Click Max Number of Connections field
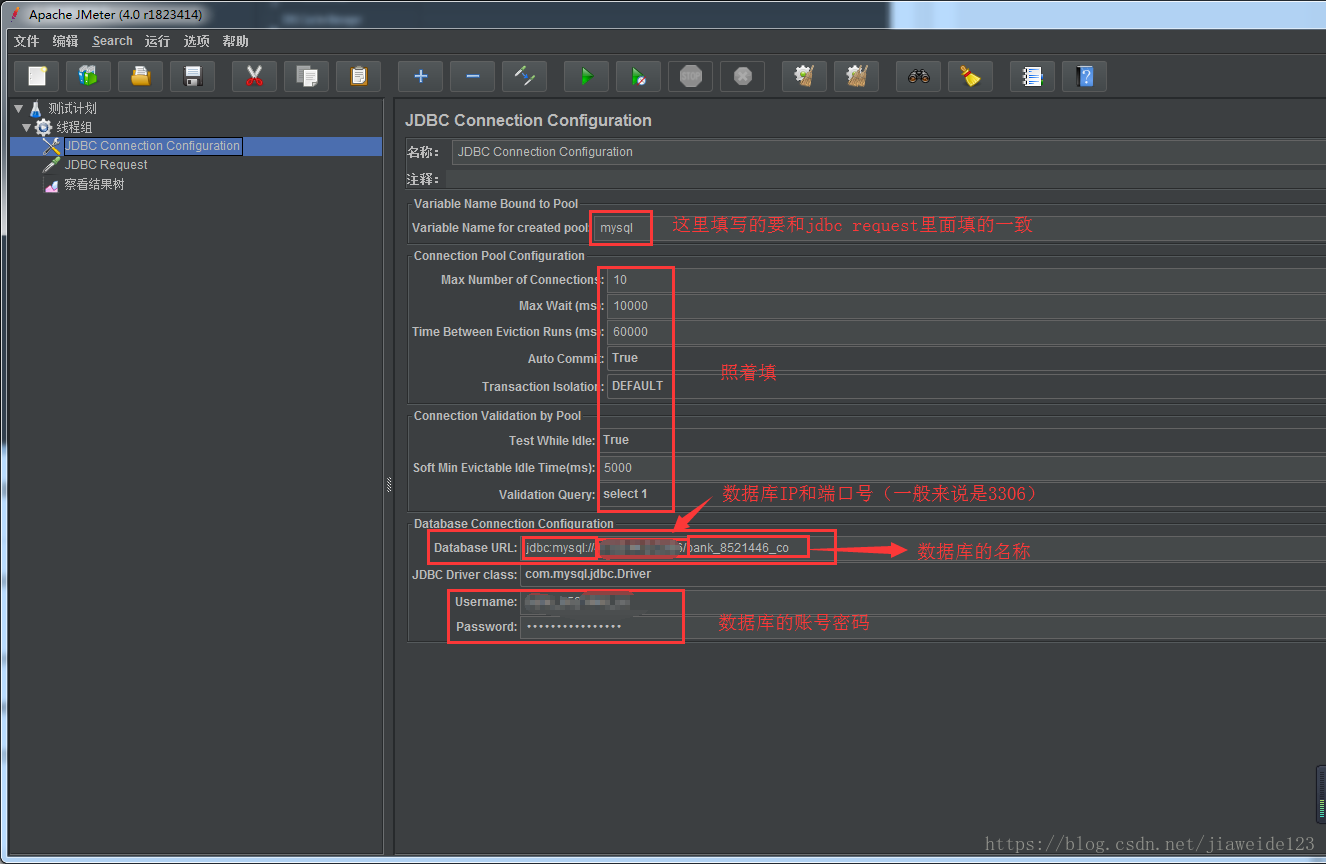 click(966, 280)
